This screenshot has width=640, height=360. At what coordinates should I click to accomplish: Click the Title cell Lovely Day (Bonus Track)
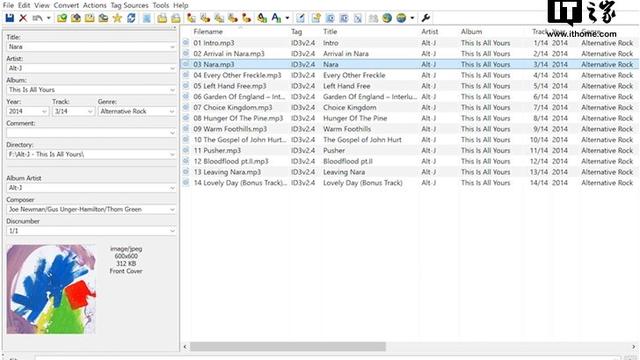tap(362, 182)
